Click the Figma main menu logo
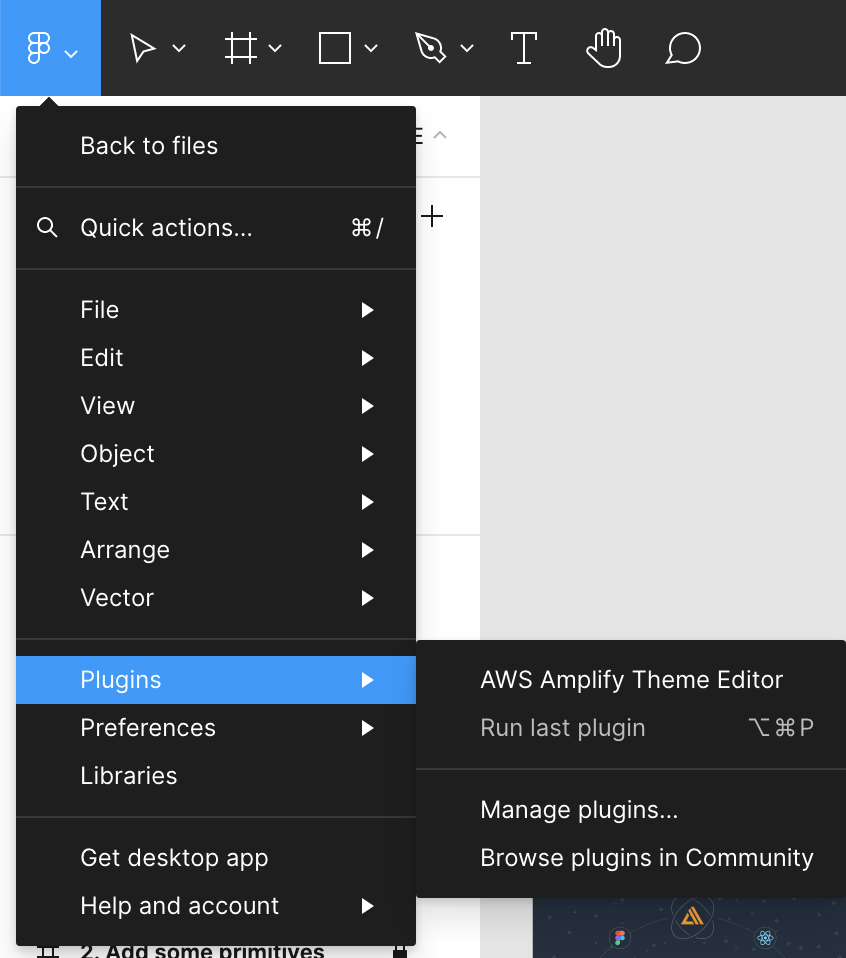Viewport: 846px width, 958px height. (x=38, y=48)
